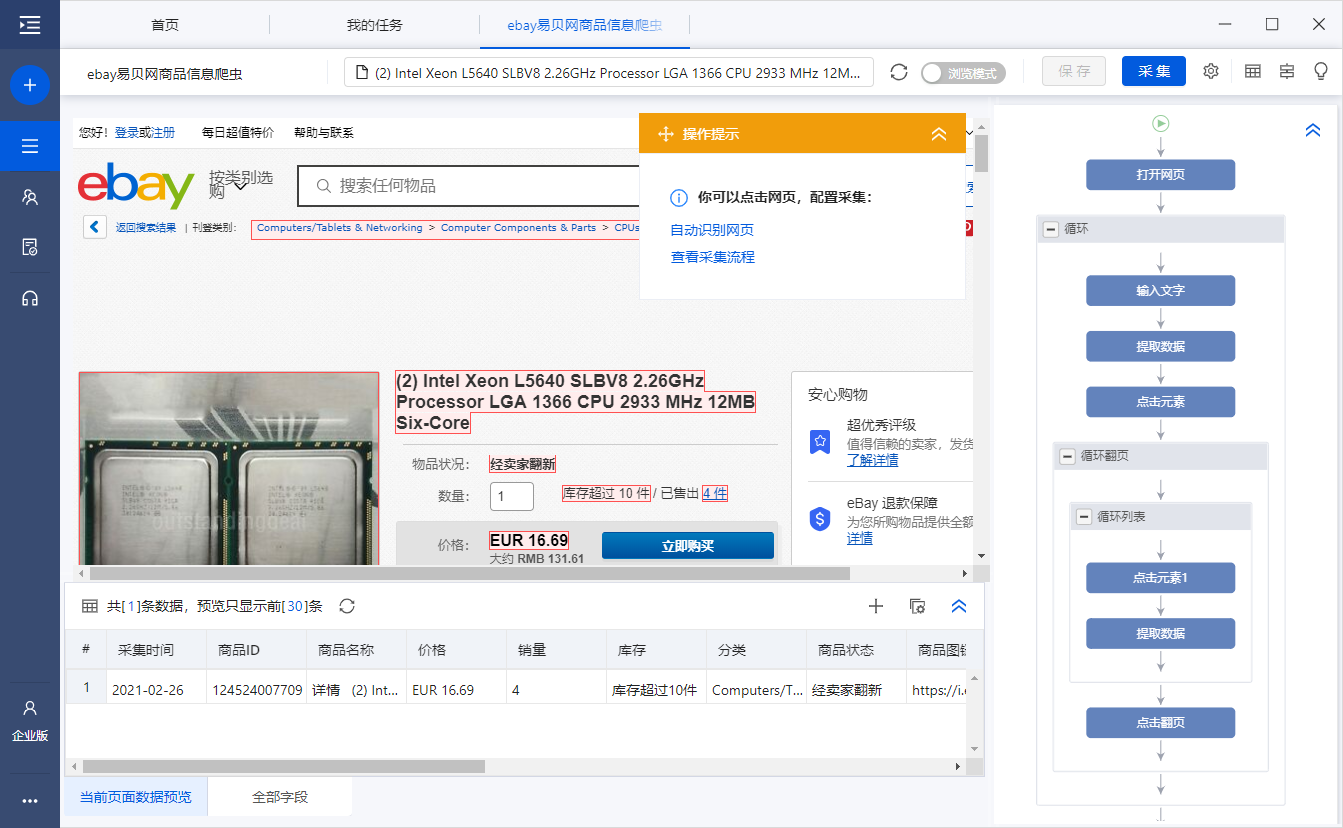Switch to the 首页 tab
The image size is (1343, 828).
pos(165,25)
